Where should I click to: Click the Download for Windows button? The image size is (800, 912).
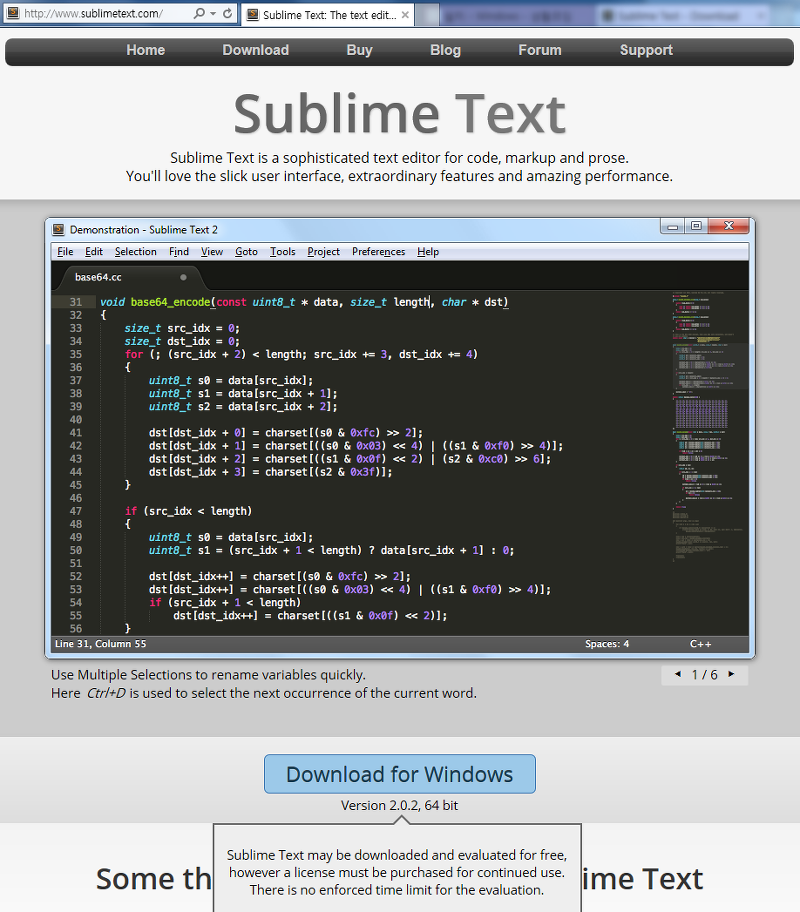point(399,773)
